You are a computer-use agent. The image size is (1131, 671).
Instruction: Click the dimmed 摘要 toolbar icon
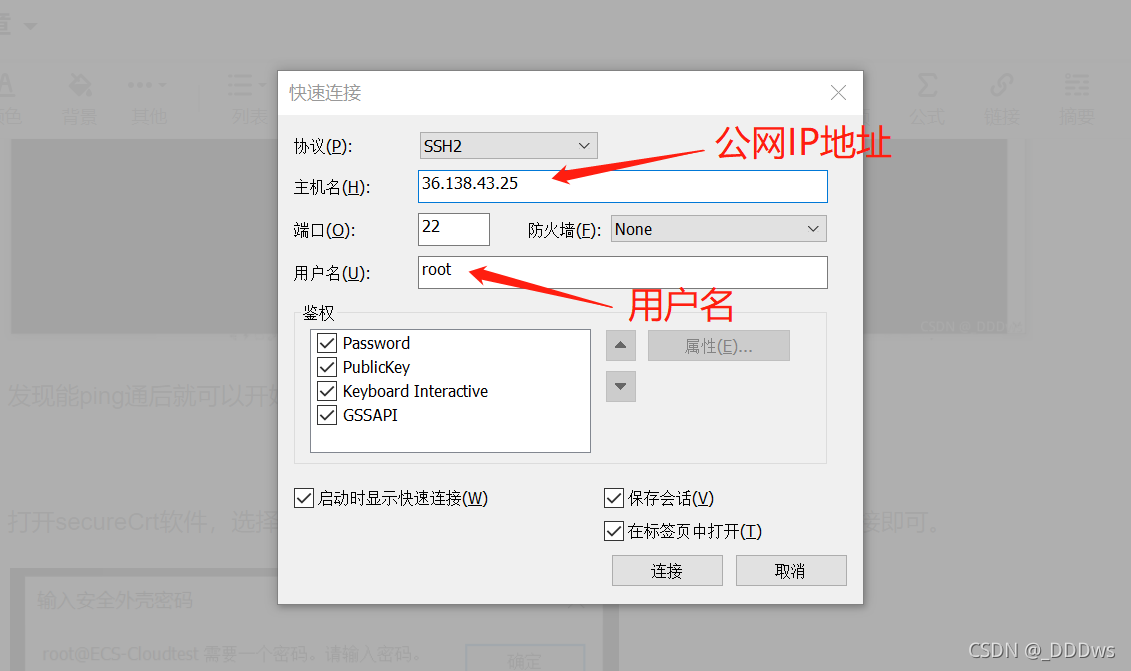click(x=1076, y=86)
